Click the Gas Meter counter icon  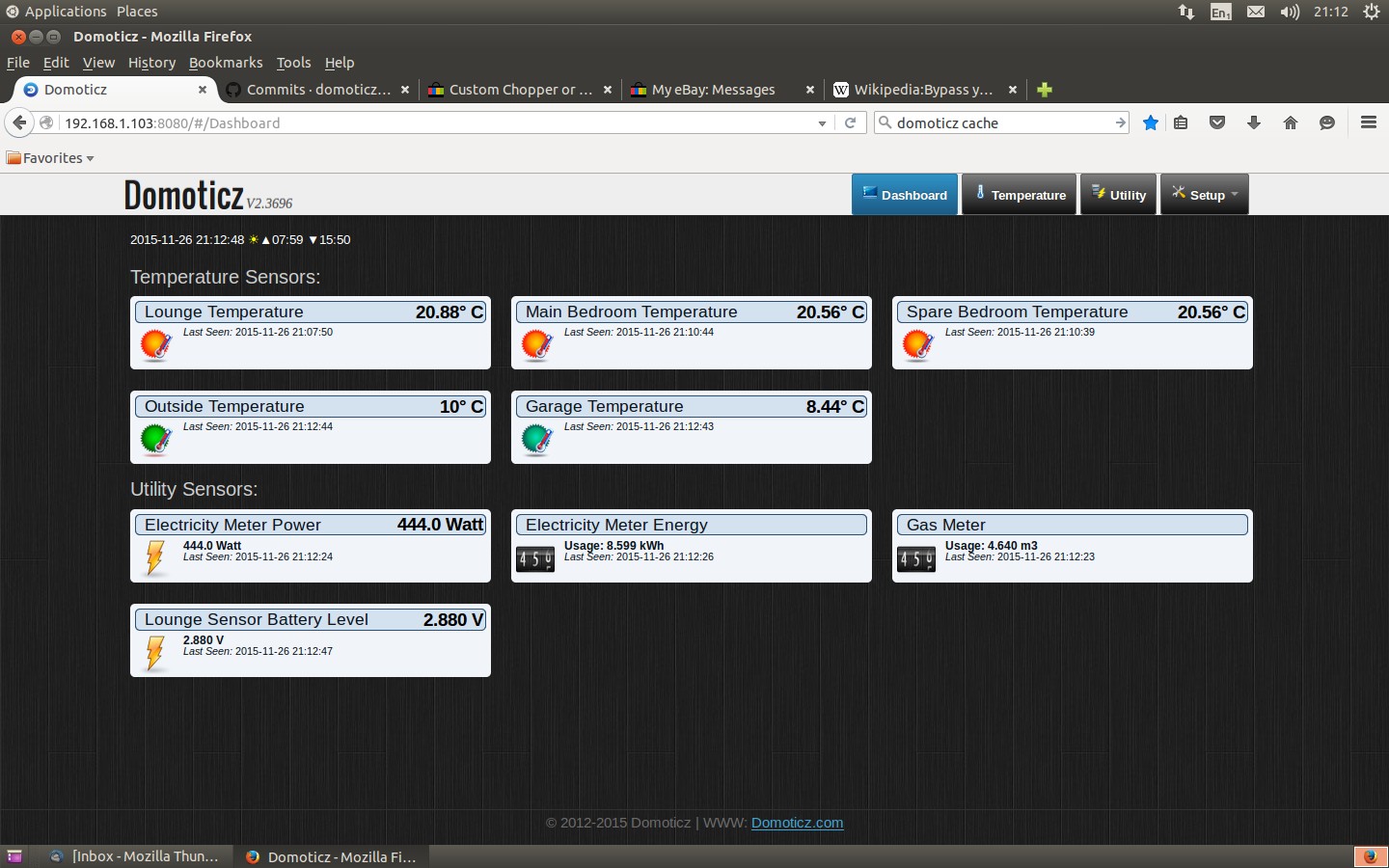[x=916, y=558]
